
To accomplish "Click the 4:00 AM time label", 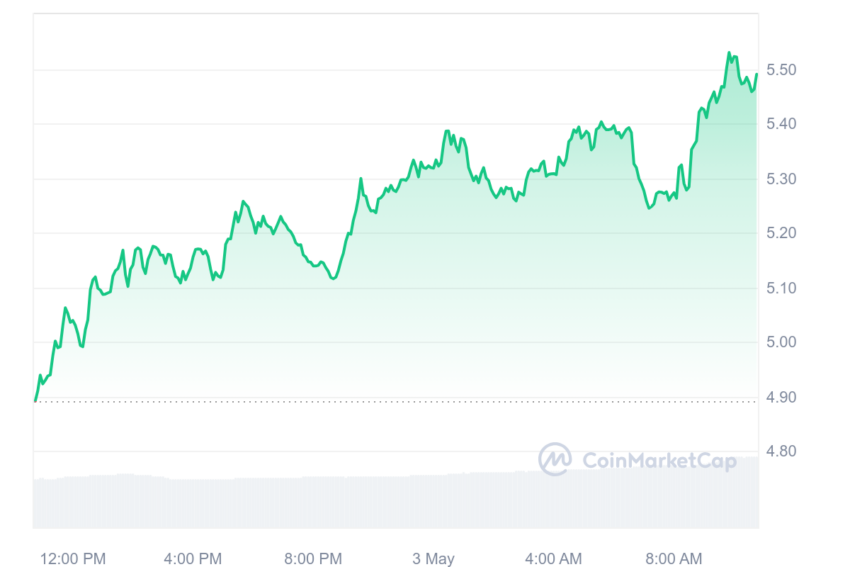I will 553,558.
